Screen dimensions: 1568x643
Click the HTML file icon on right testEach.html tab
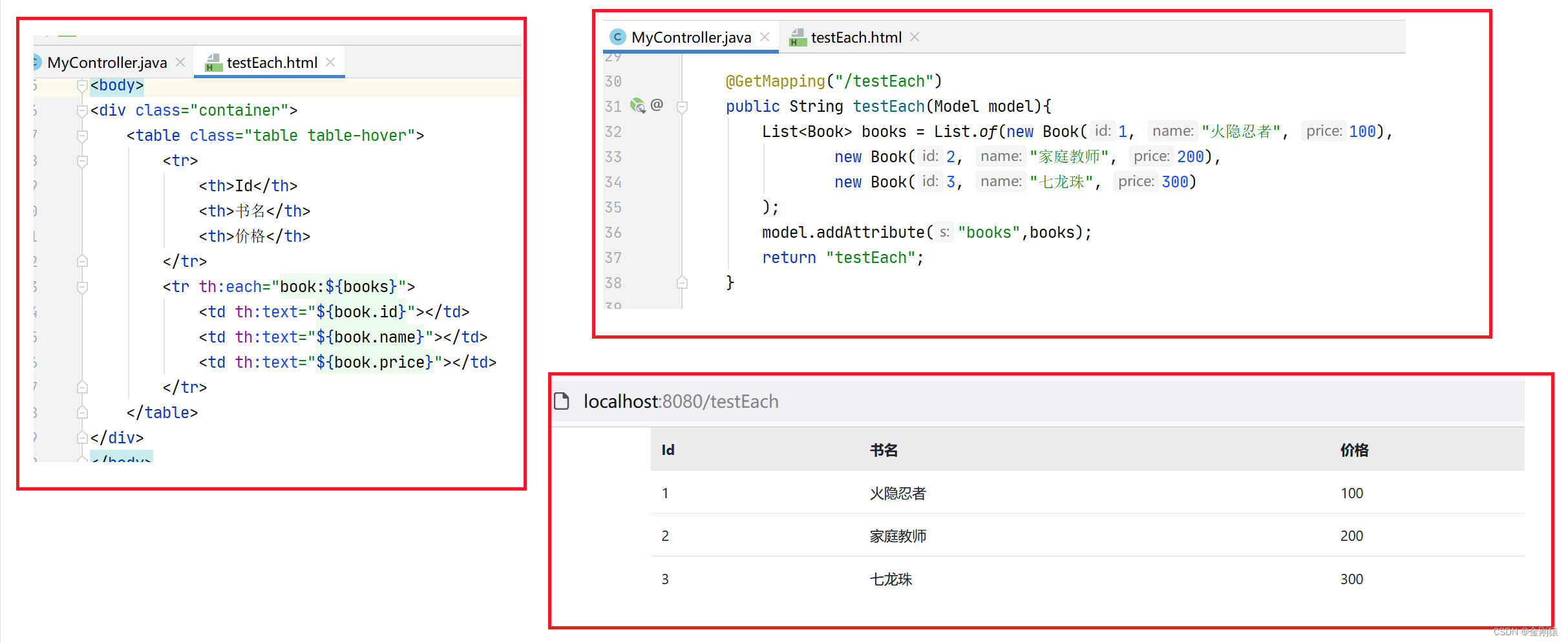tap(798, 37)
